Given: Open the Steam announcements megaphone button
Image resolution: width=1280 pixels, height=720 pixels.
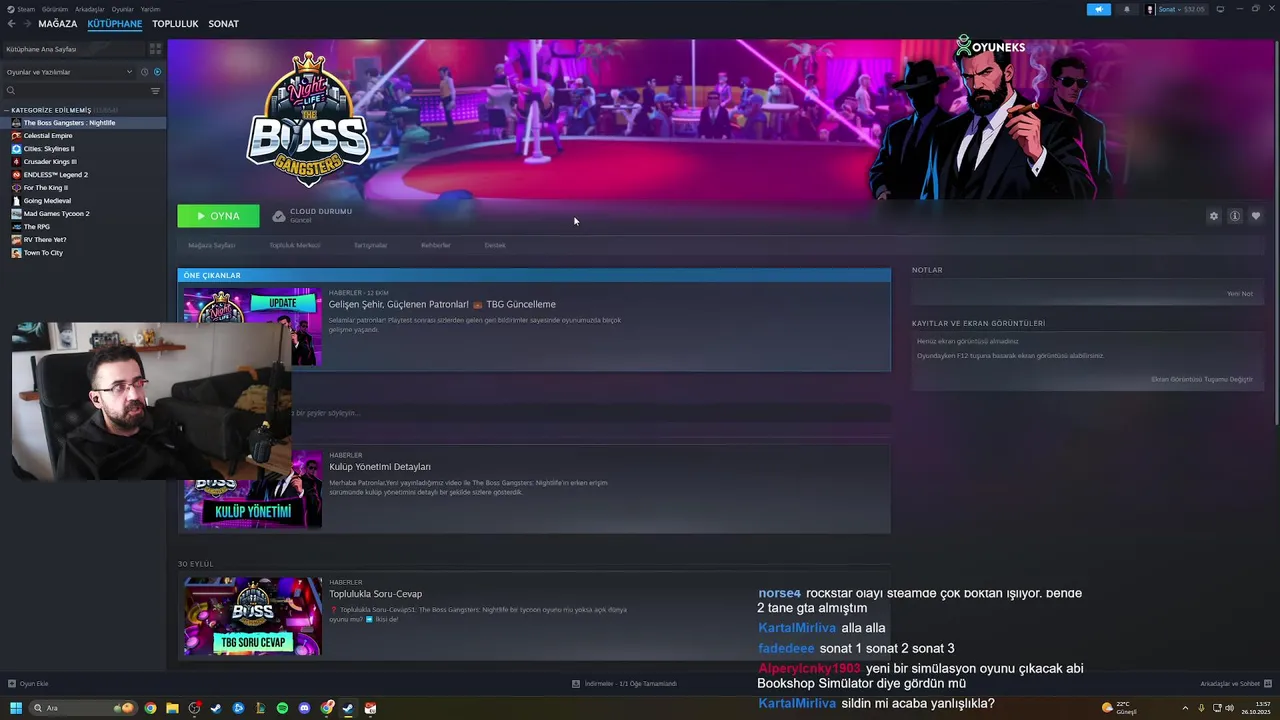Looking at the screenshot, I should click(x=1098, y=9).
